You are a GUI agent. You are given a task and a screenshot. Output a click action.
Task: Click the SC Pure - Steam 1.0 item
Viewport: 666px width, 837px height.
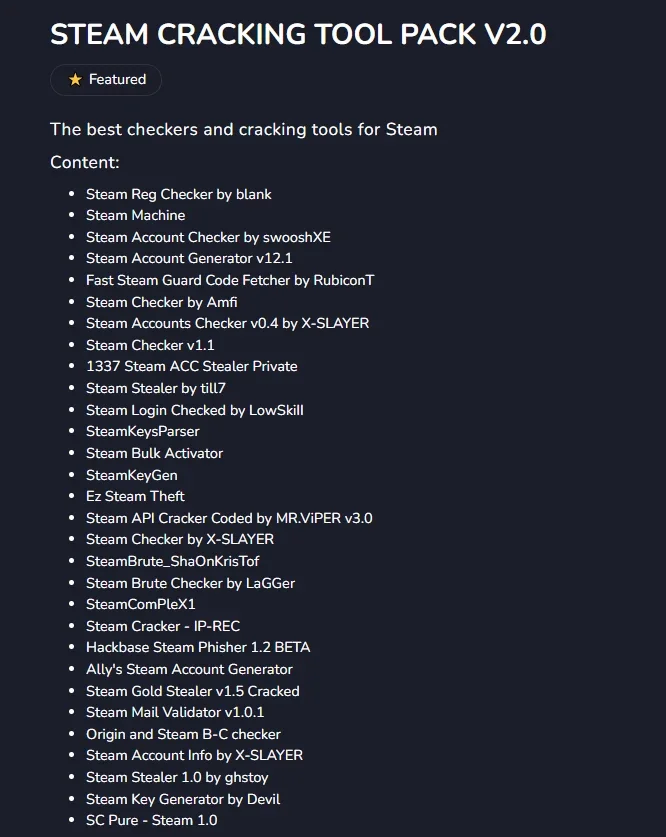pos(152,820)
